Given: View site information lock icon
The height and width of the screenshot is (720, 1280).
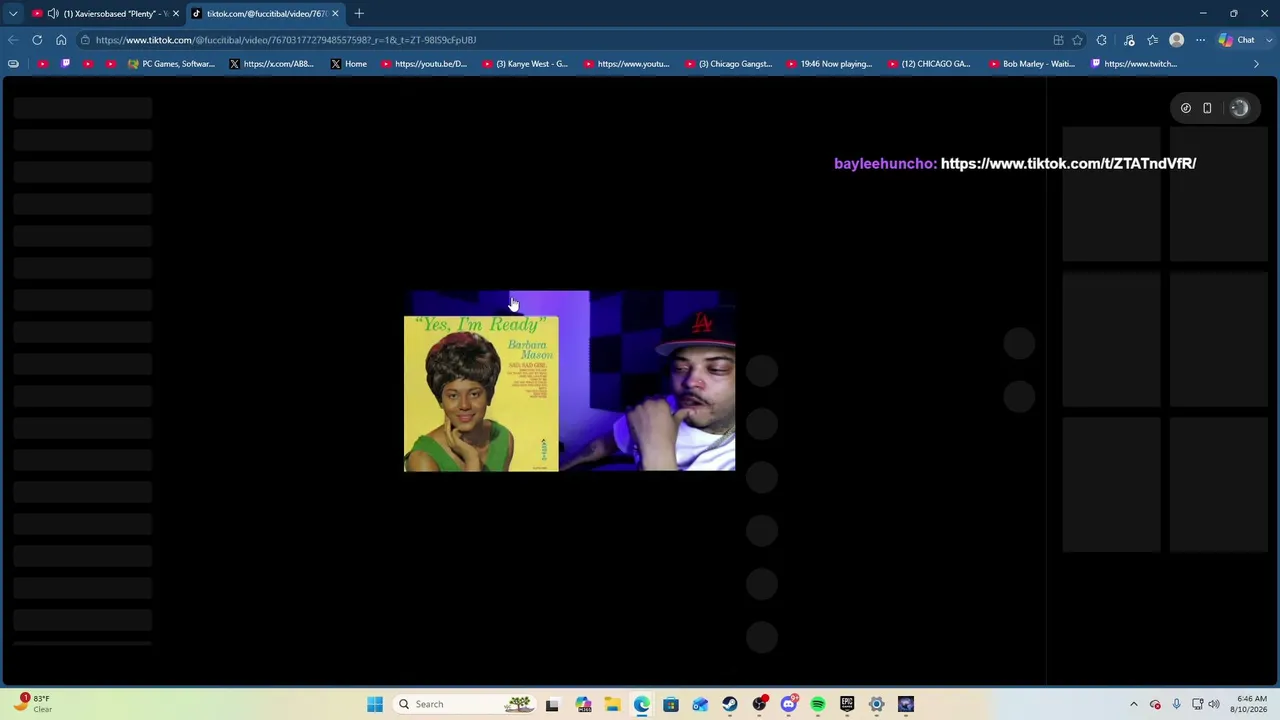Looking at the screenshot, I should tap(86, 40).
